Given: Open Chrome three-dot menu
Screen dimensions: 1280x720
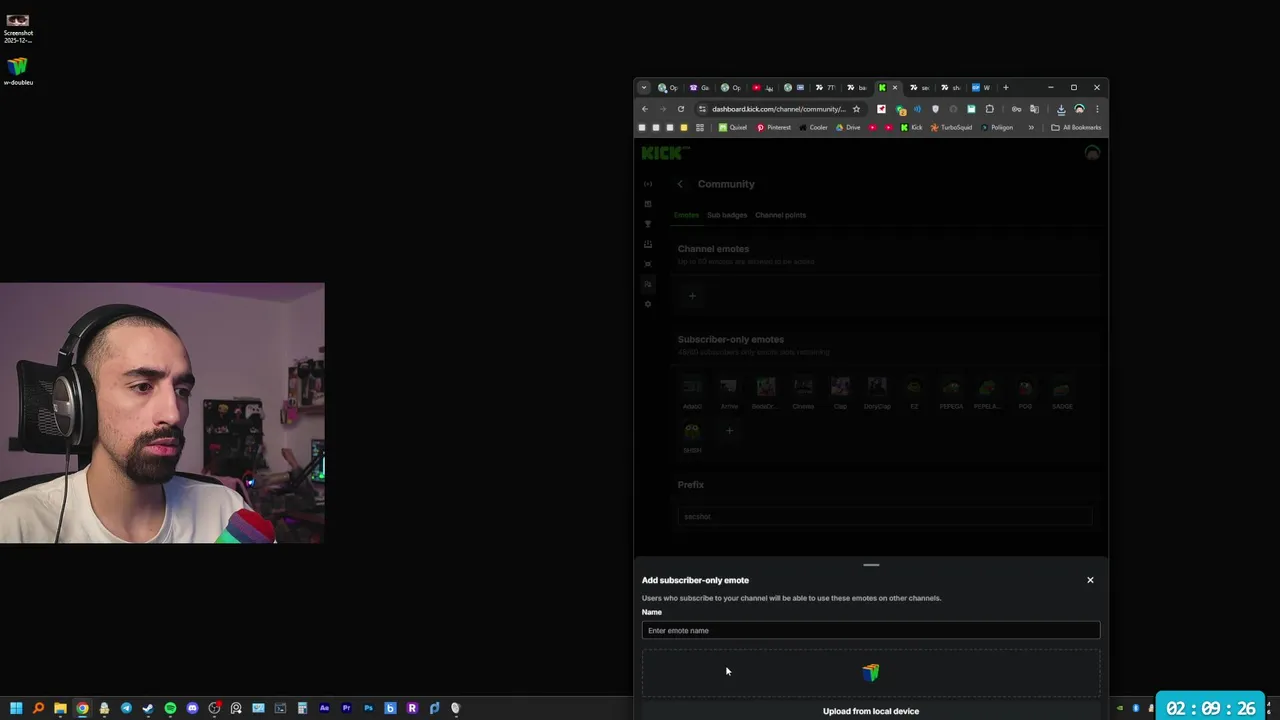Looking at the screenshot, I should [x=1097, y=109].
